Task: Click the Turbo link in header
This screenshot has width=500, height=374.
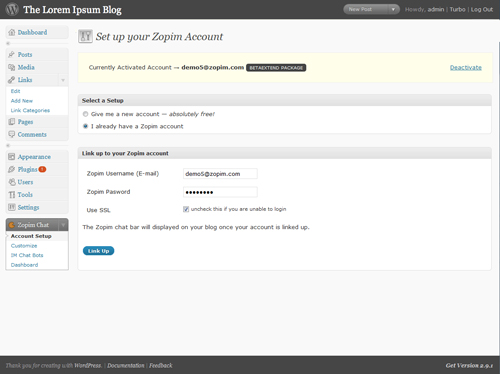Action: pyautogui.click(x=457, y=9)
